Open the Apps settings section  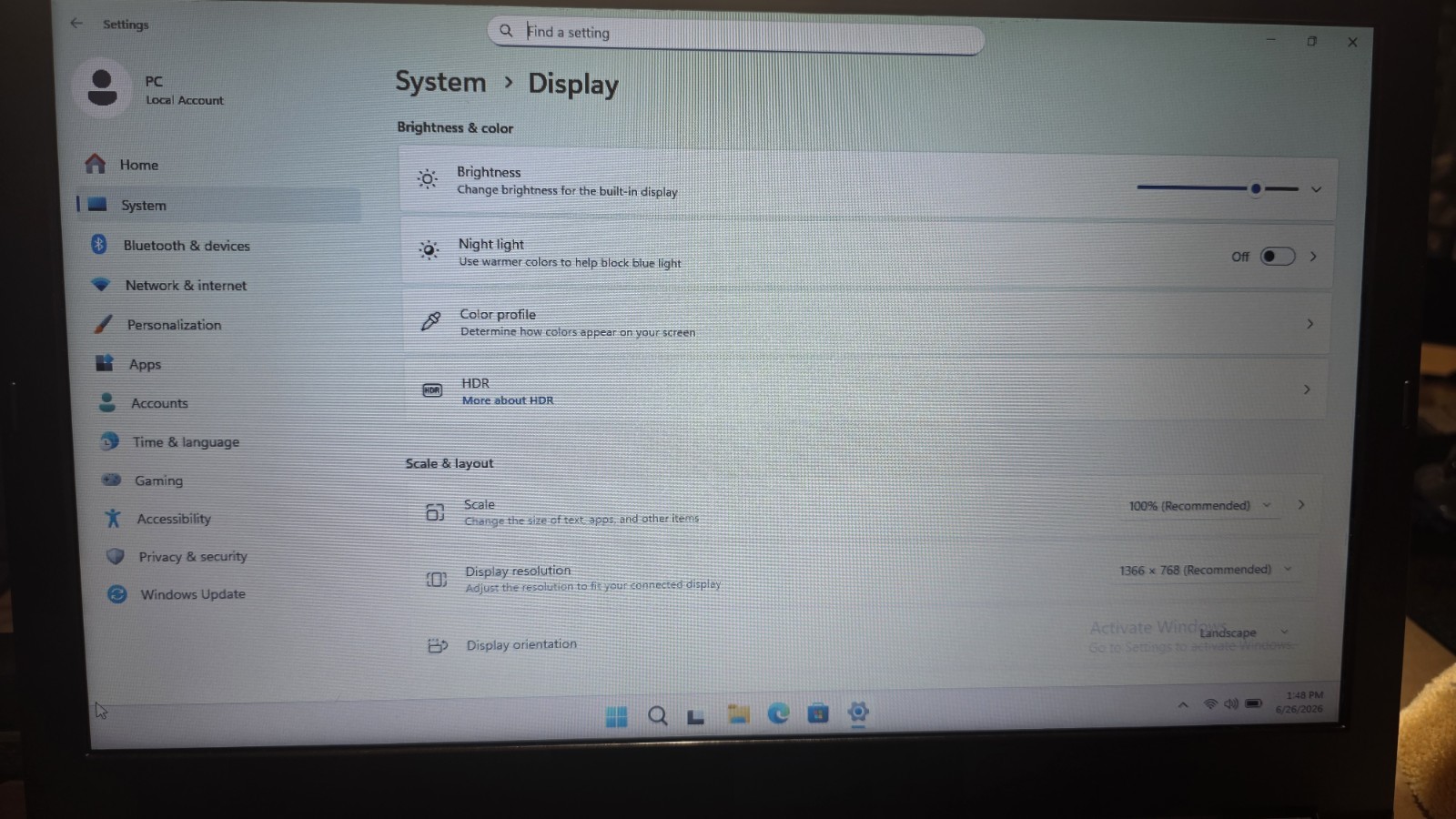point(145,364)
